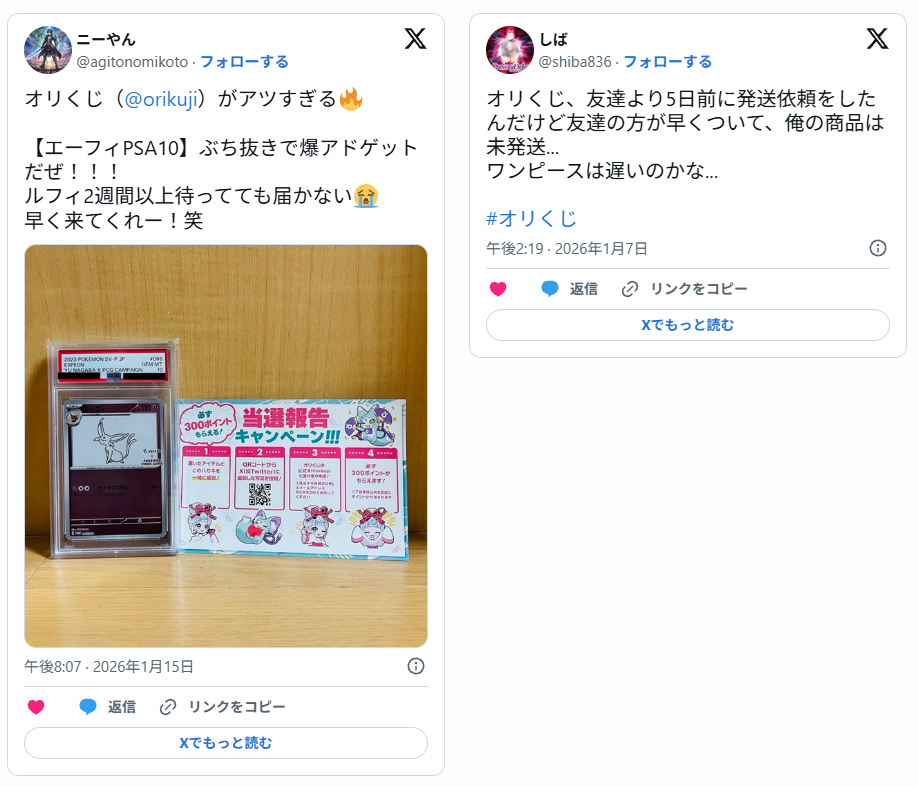Open the info icon on ニーやん's tweet

click(416, 666)
